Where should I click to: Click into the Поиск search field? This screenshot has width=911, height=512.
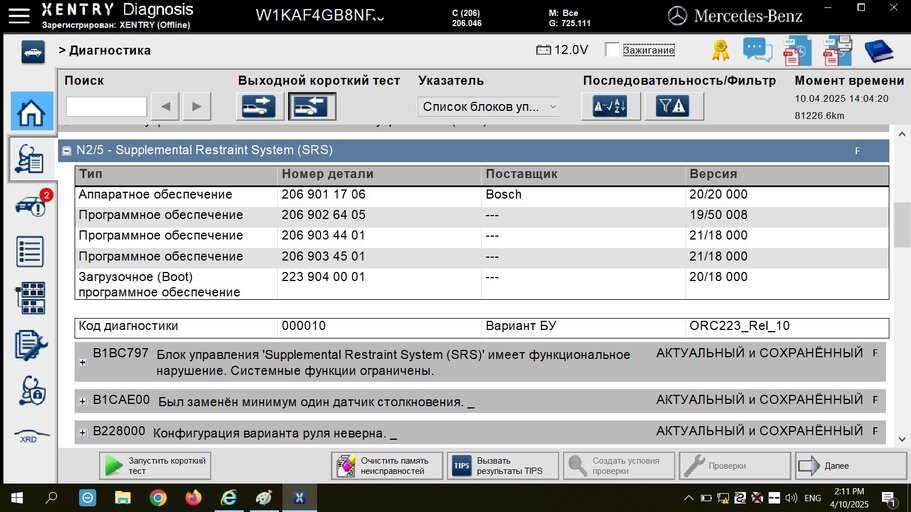click(106, 107)
